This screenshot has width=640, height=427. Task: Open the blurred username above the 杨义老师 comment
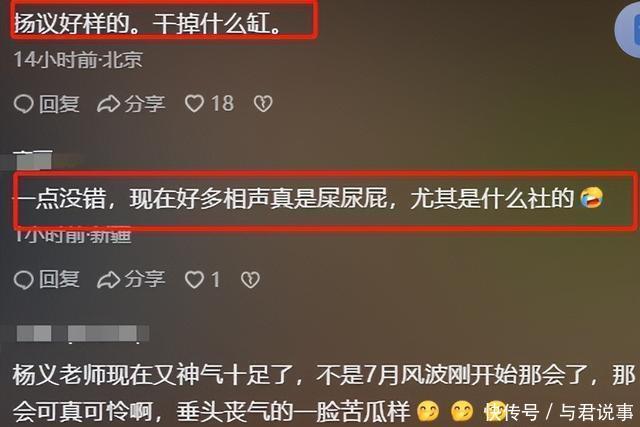point(83,334)
